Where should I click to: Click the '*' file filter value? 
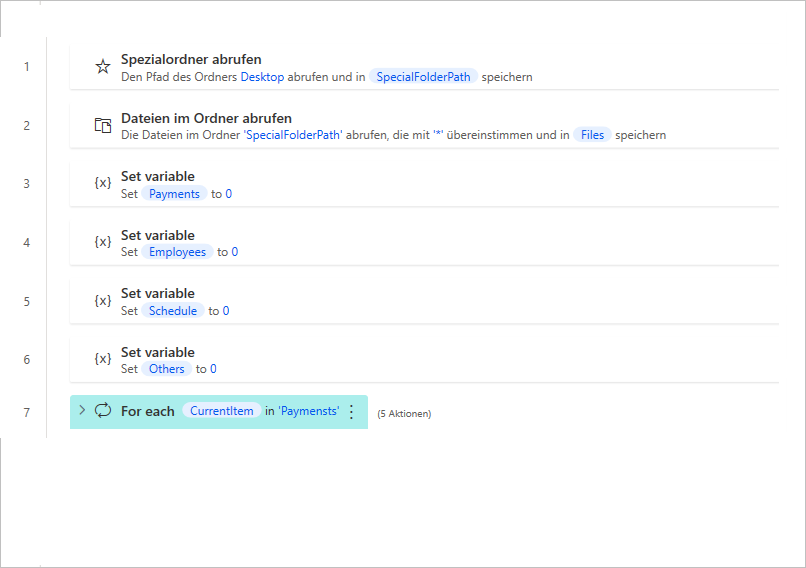438,135
